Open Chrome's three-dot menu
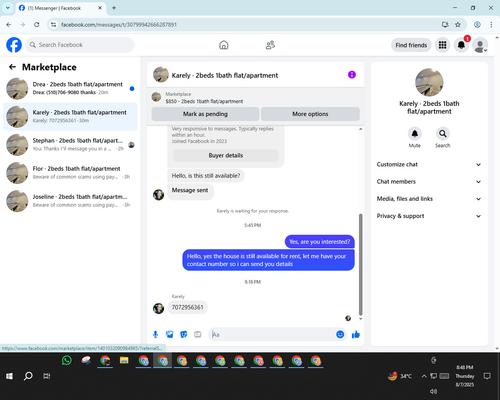500x400 pixels. [x=491, y=24]
